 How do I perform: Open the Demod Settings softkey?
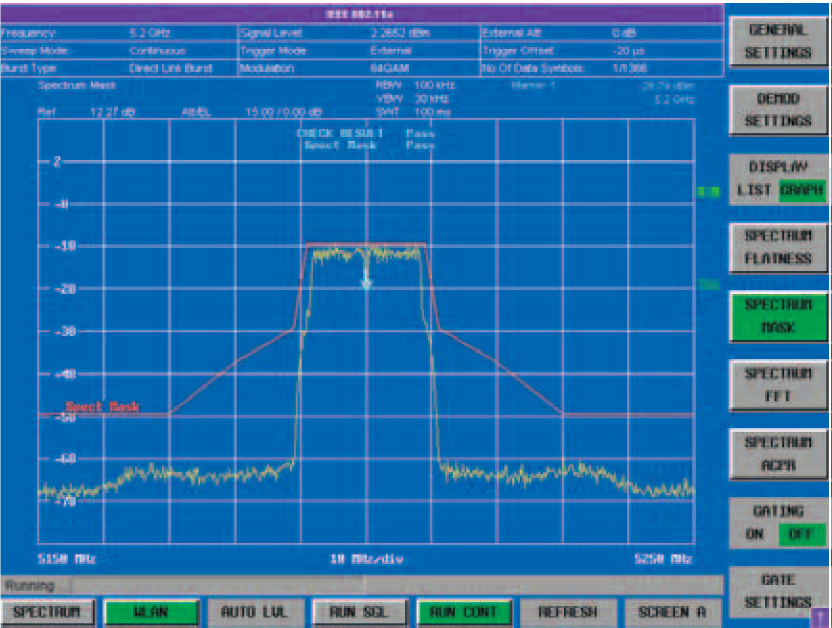(779, 109)
